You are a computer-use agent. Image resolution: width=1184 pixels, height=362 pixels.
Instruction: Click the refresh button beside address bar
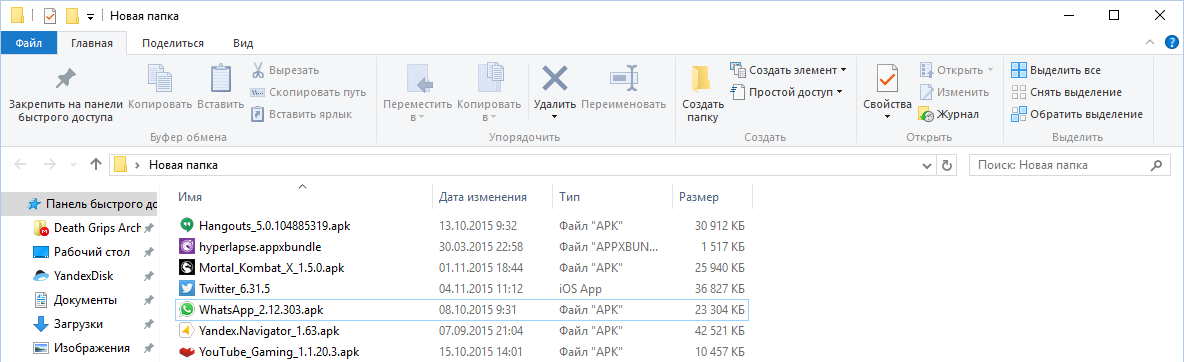tap(948, 164)
